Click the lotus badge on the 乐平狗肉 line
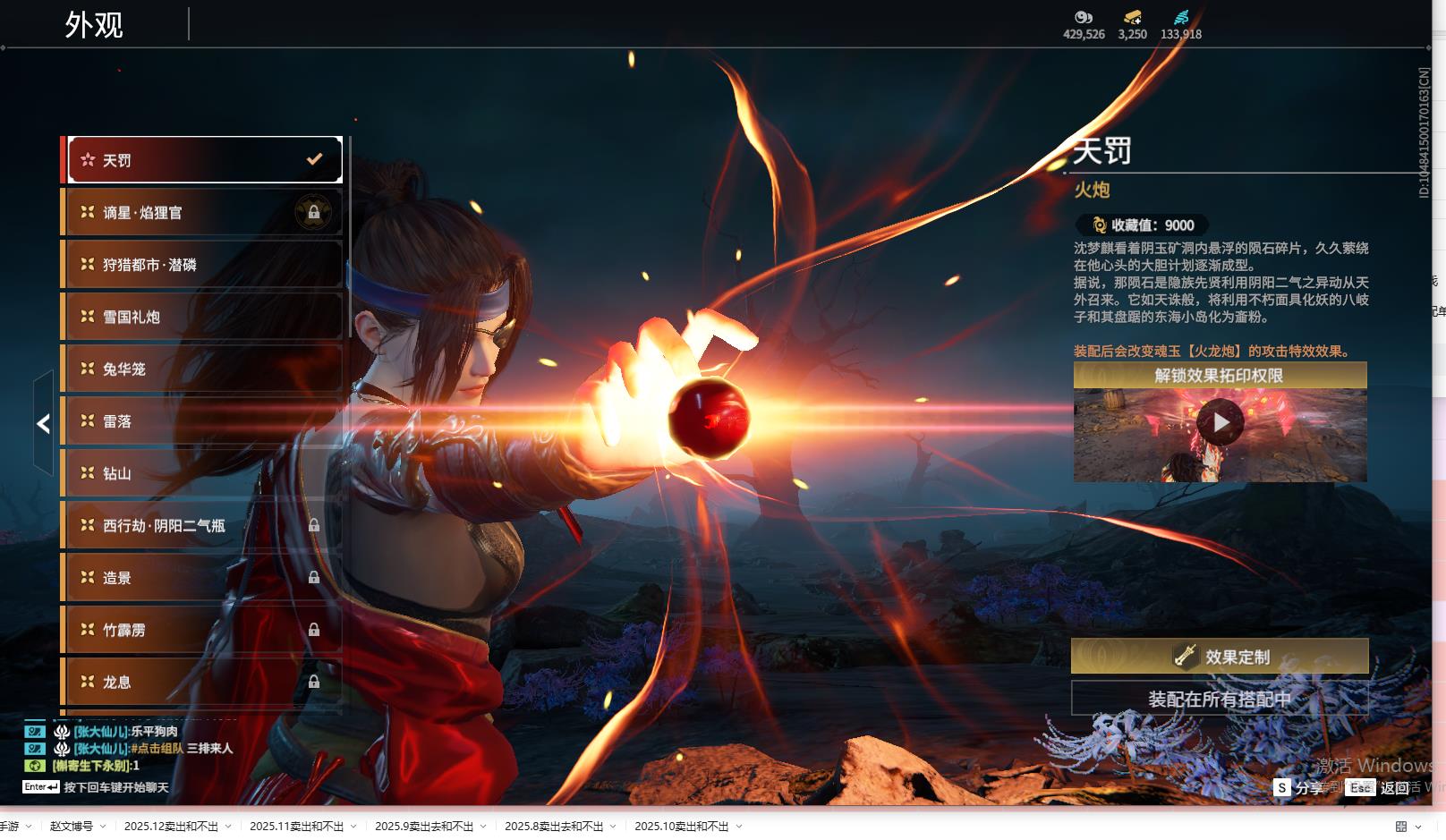1446x840 pixels. (62, 731)
